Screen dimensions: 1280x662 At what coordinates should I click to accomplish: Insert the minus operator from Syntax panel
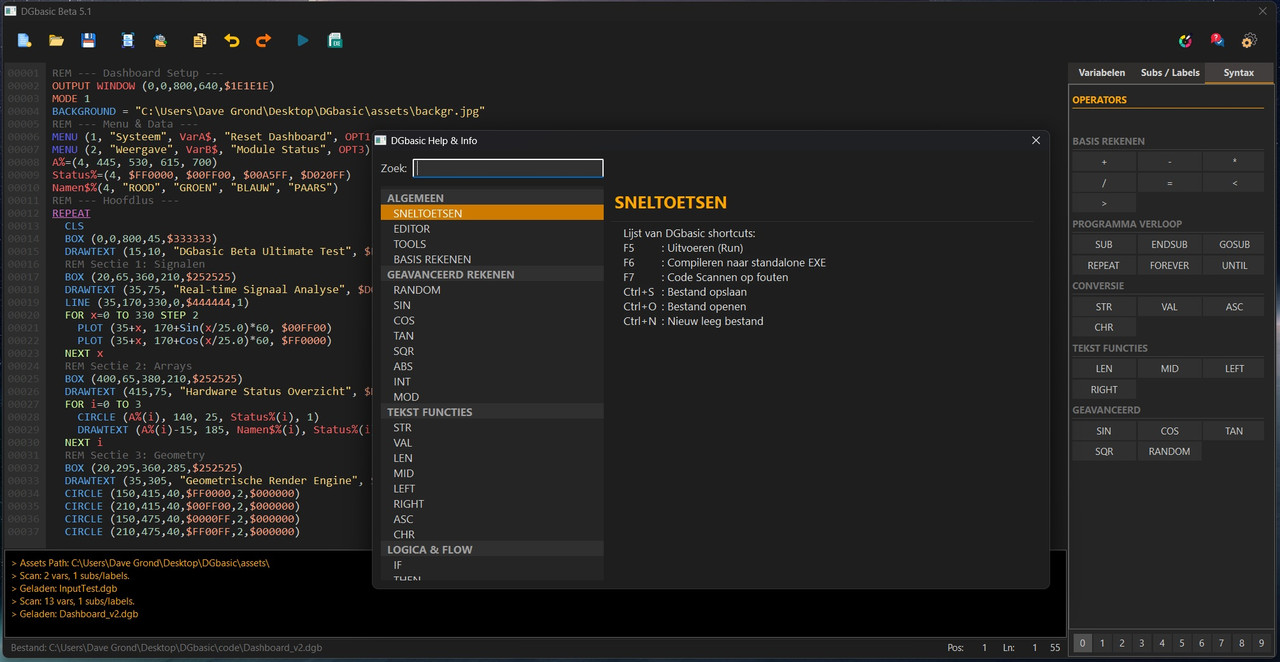point(1169,162)
